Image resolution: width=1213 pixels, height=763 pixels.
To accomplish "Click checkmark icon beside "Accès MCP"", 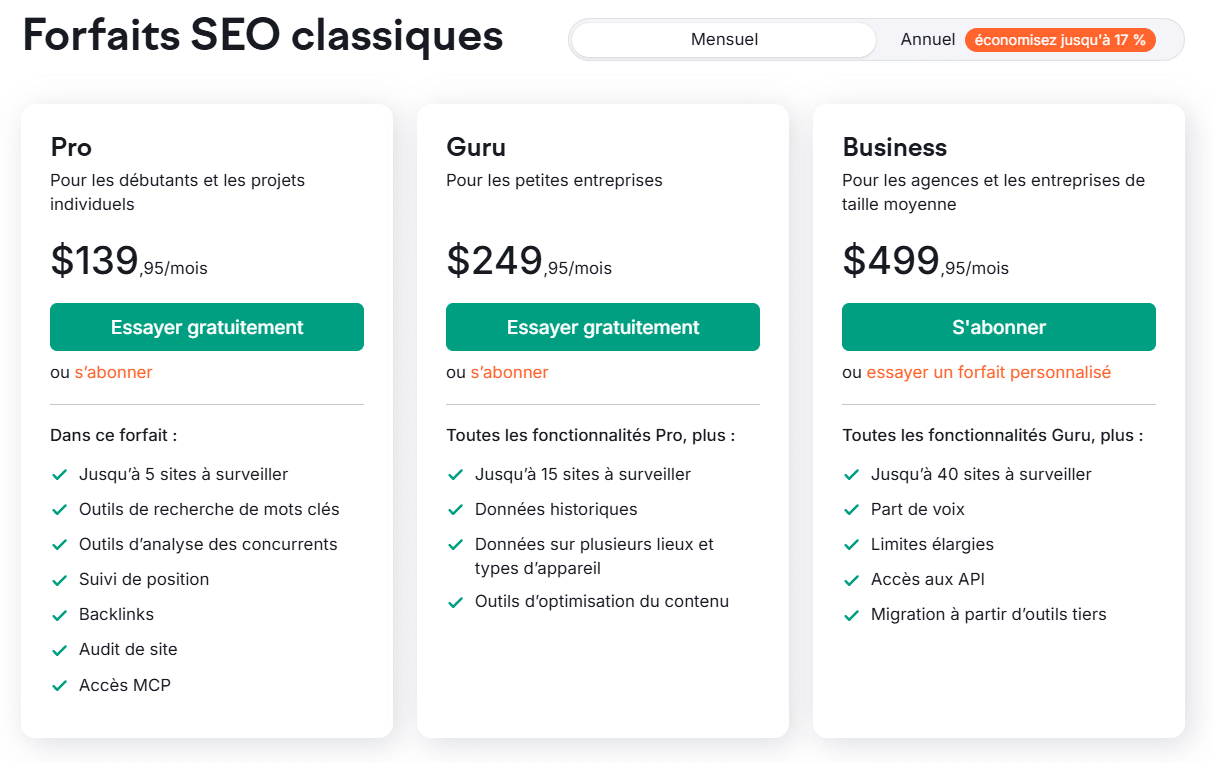I will tap(59, 686).
